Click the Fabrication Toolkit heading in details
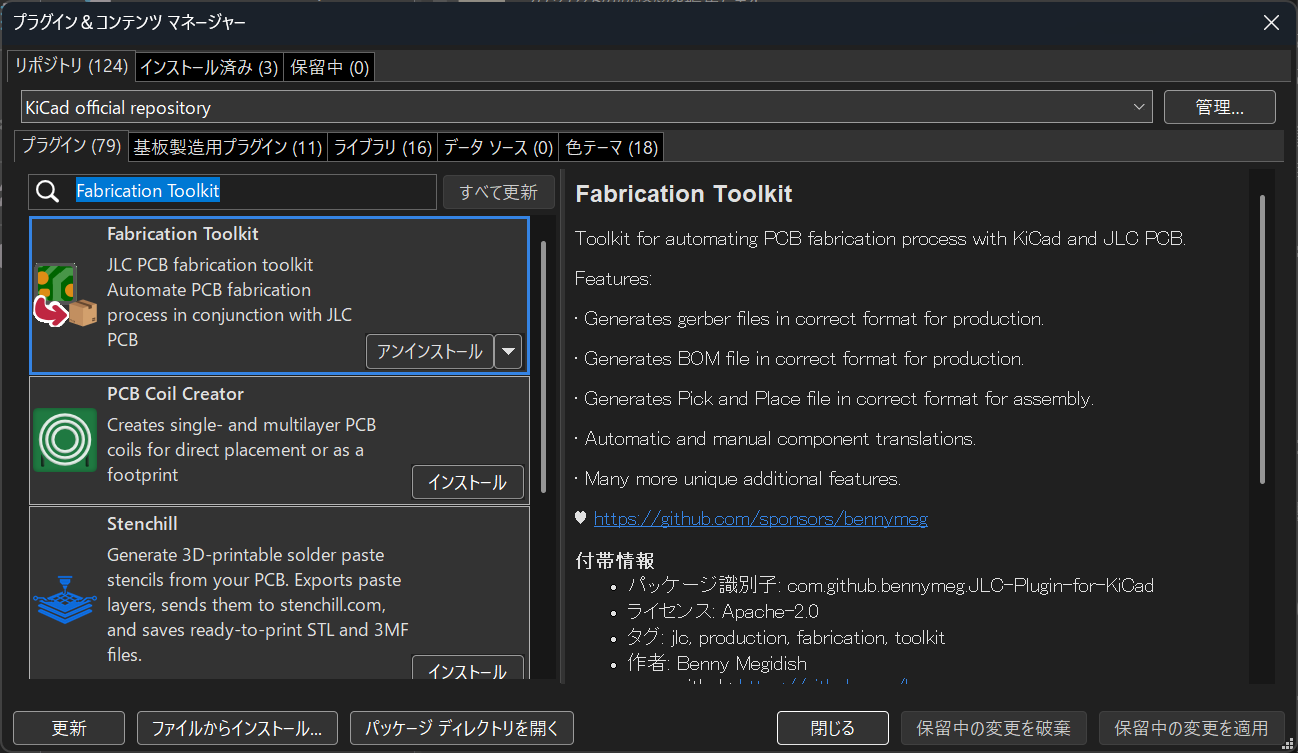1298x753 pixels. coord(684,194)
